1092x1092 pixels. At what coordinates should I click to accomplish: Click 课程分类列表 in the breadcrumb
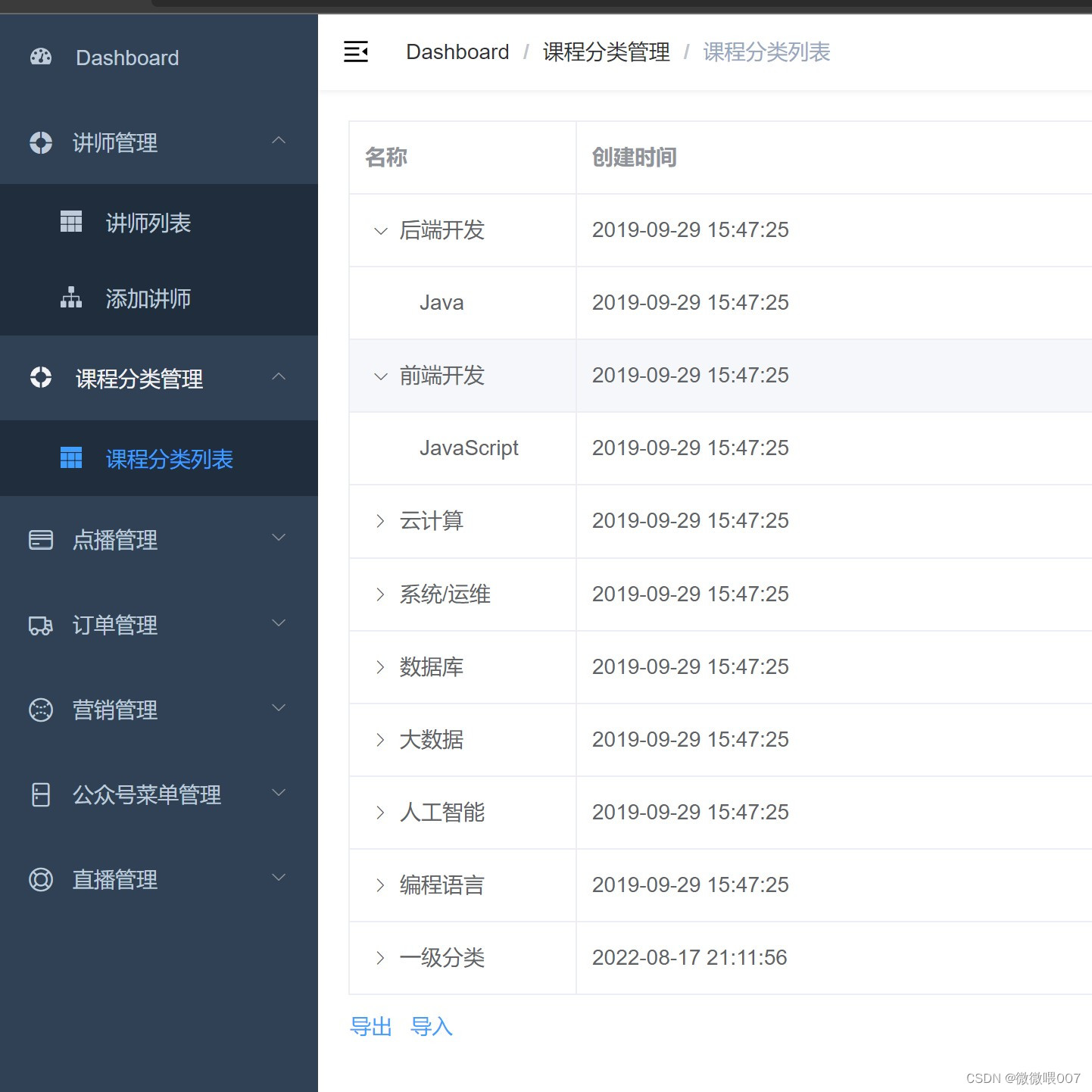pos(766,51)
